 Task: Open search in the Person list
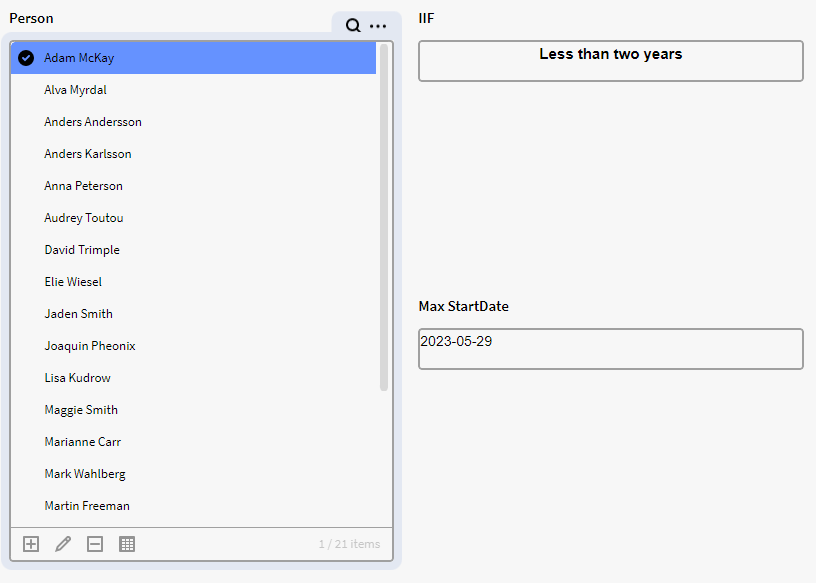(x=353, y=26)
